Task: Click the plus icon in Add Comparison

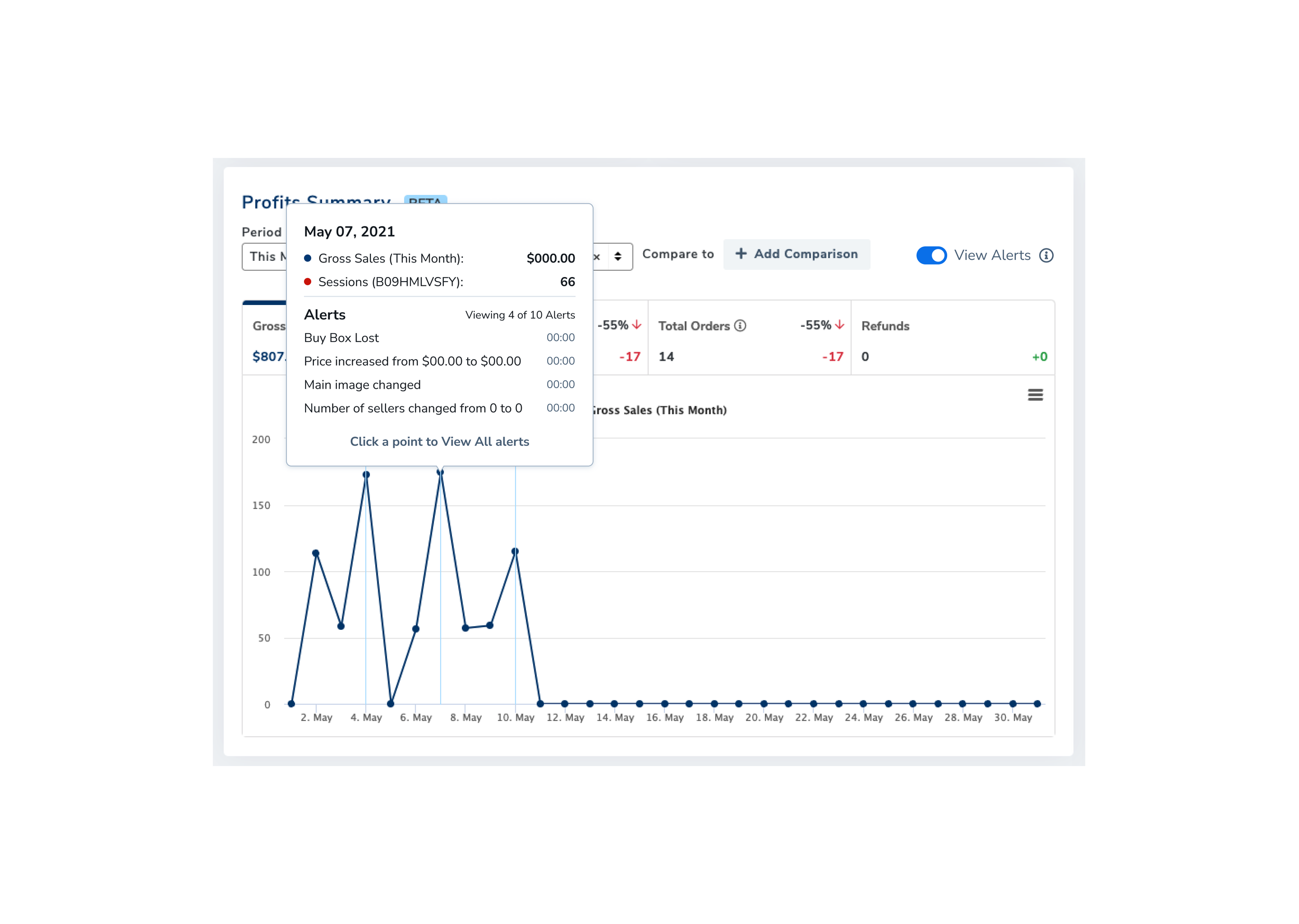Action: [740, 254]
